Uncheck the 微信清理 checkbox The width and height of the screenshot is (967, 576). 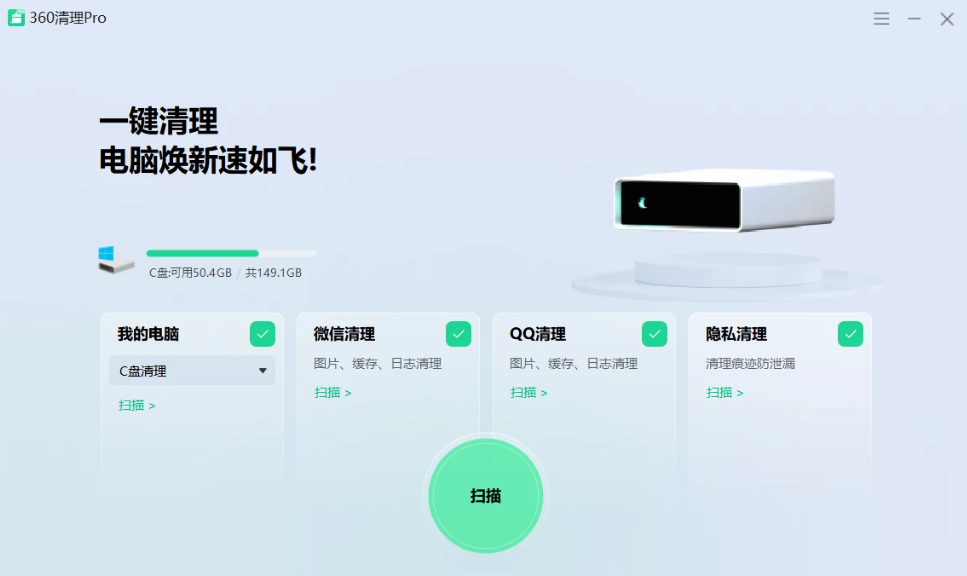pos(458,334)
